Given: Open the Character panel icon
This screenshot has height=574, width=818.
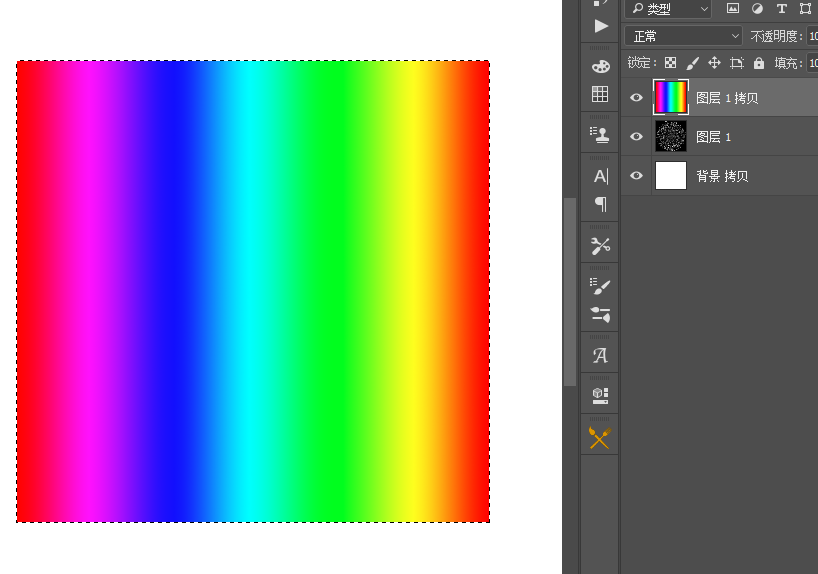Looking at the screenshot, I should (x=600, y=176).
